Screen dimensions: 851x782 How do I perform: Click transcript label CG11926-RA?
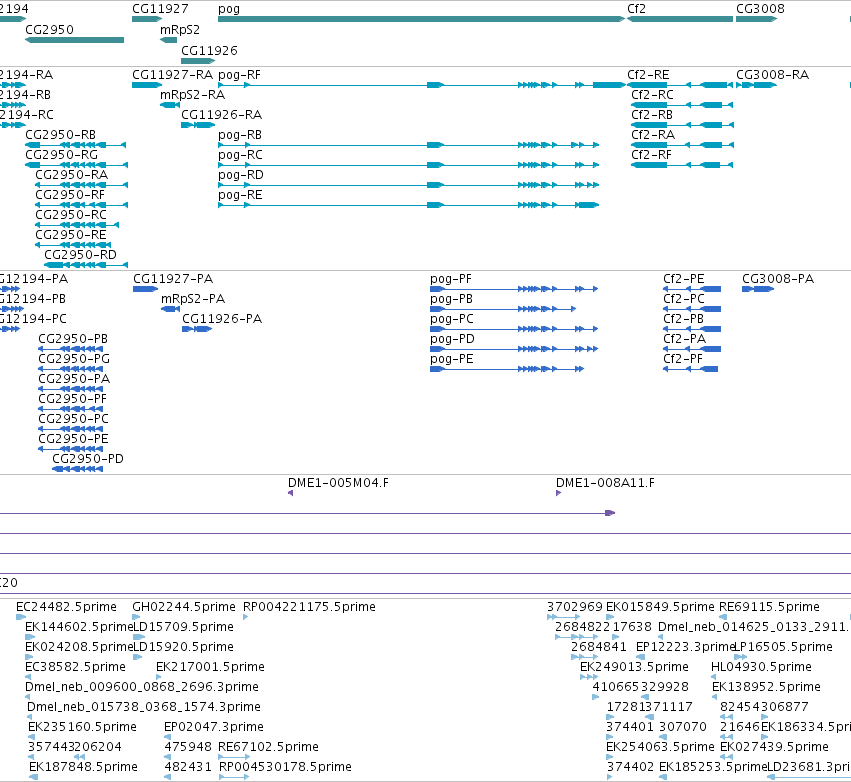pyautogui.click(x=221, y=115)
